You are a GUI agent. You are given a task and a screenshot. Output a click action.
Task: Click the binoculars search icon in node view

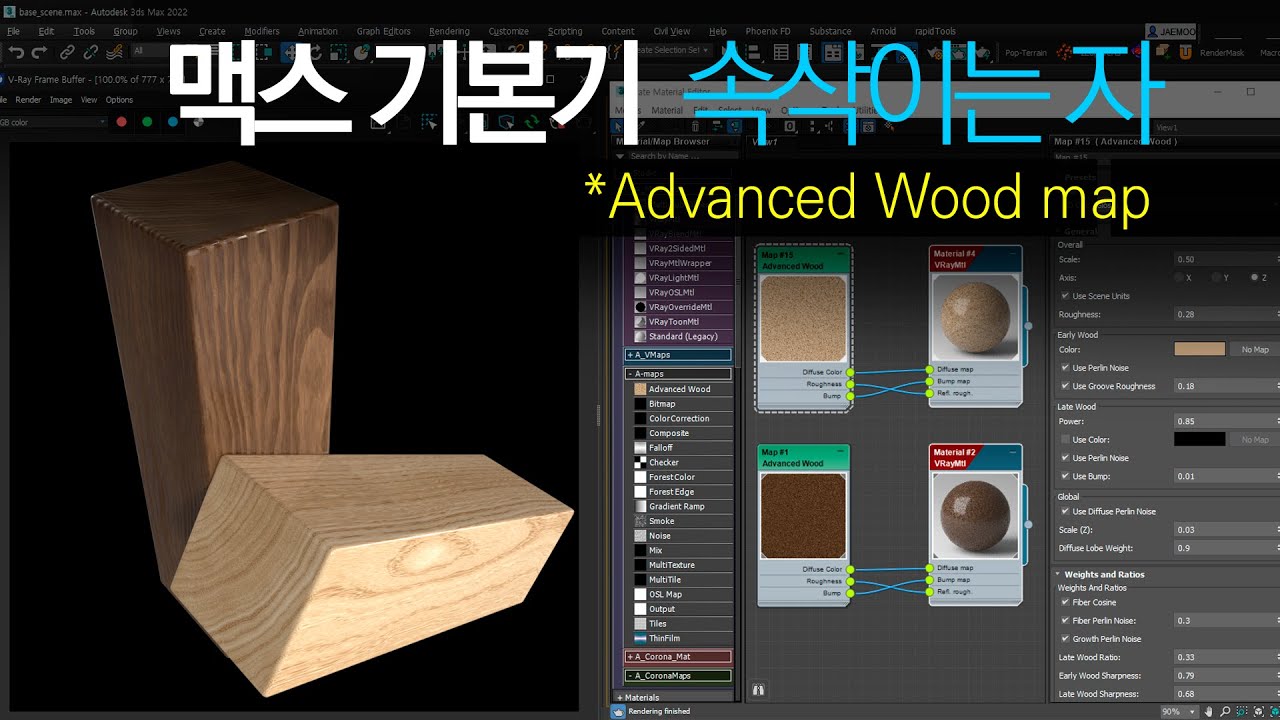[x=758, y=690]
